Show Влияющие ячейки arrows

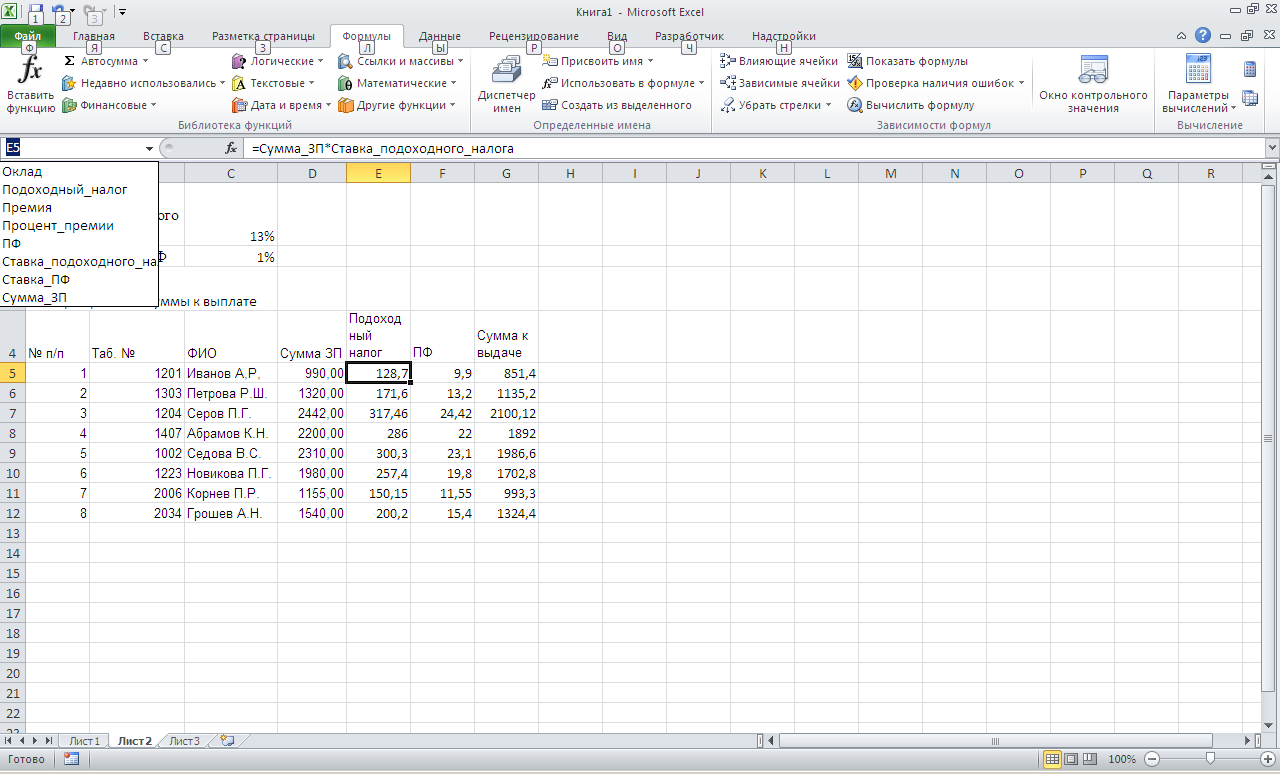click(x=779, y=61)
